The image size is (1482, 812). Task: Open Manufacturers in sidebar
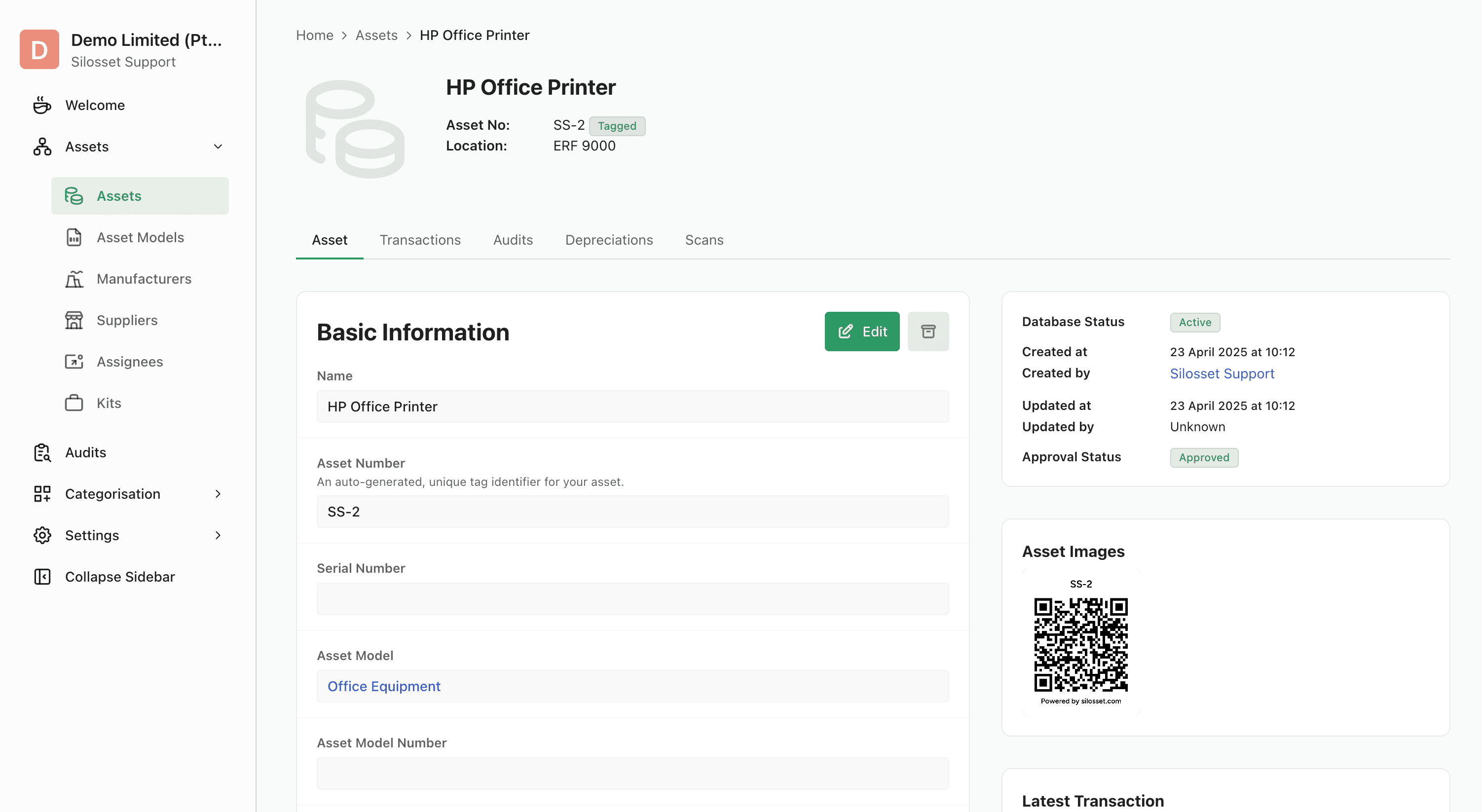(x=144, y=279)
